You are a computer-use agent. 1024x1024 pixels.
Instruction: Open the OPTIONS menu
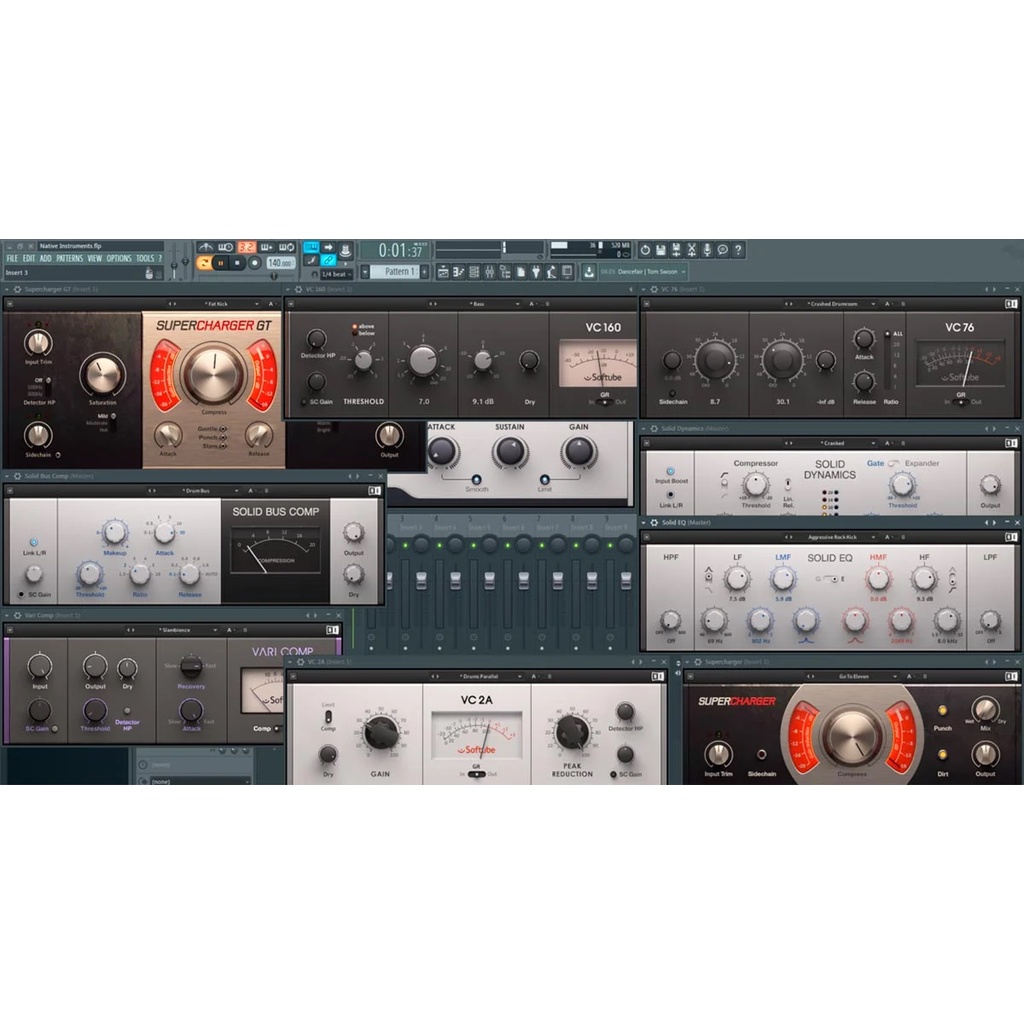point(120,259)
